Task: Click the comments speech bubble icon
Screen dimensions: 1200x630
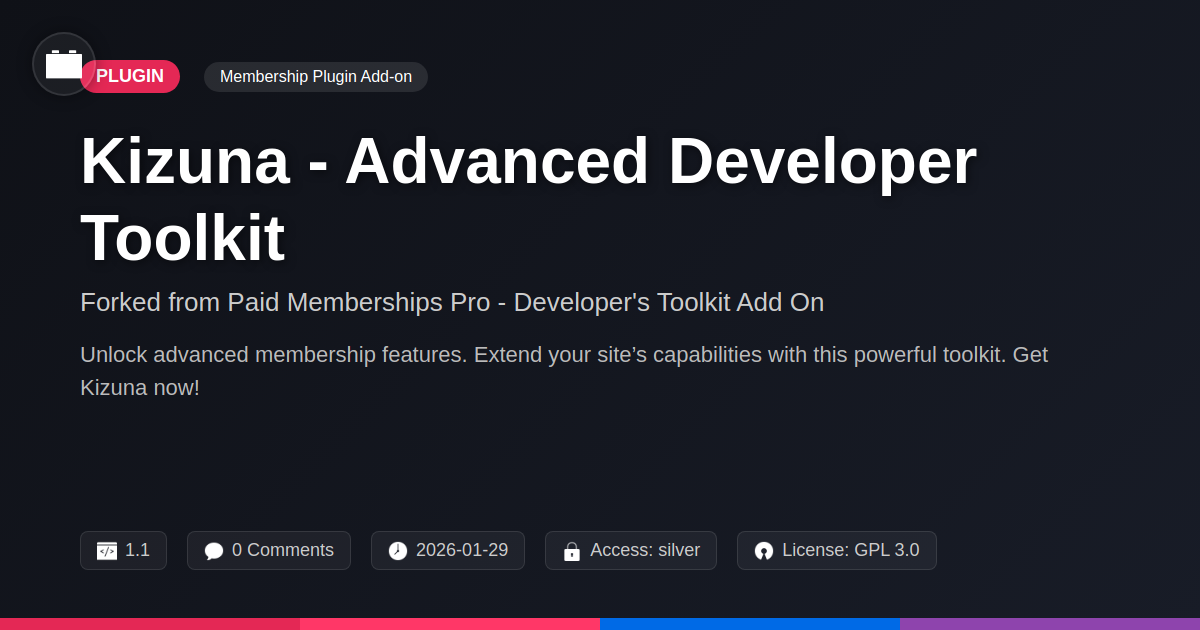Action: point(214,551)
